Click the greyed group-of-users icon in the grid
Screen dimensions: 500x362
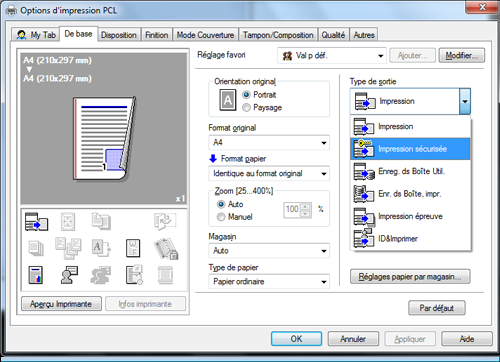(101, 275)
